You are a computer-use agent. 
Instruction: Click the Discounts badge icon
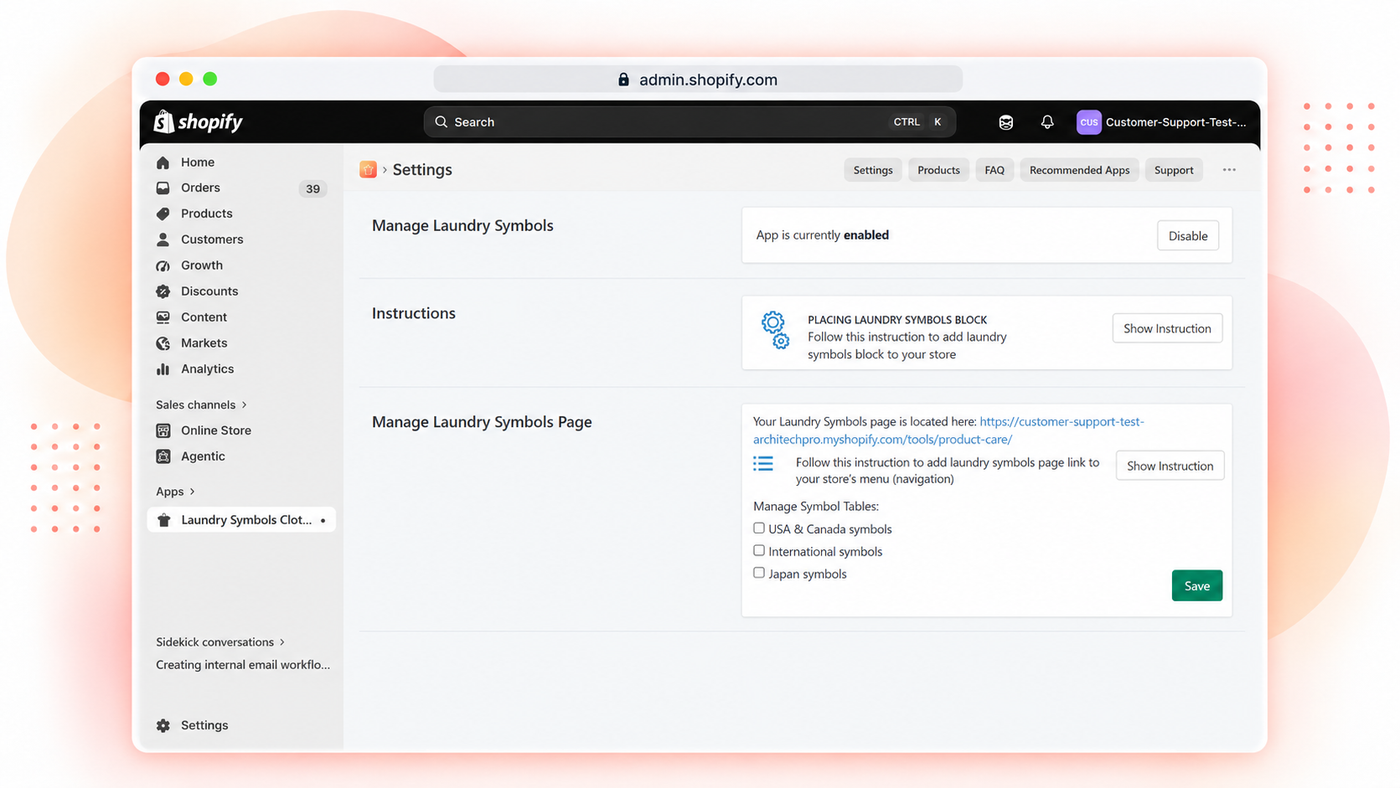(x=163, y=292)
